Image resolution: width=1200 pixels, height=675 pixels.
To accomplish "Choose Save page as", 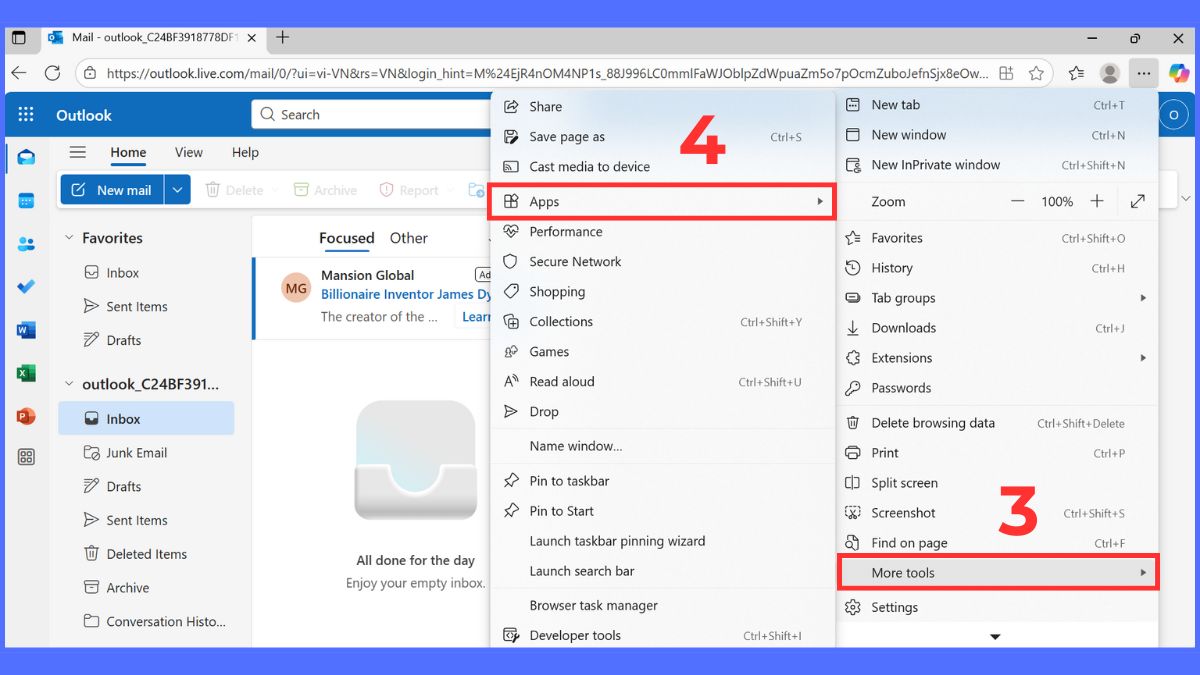I will [662, 137].
